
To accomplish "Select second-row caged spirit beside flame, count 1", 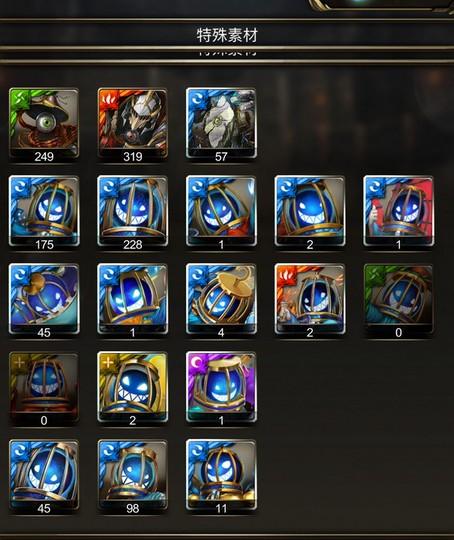I will click(x=221, y=212).
